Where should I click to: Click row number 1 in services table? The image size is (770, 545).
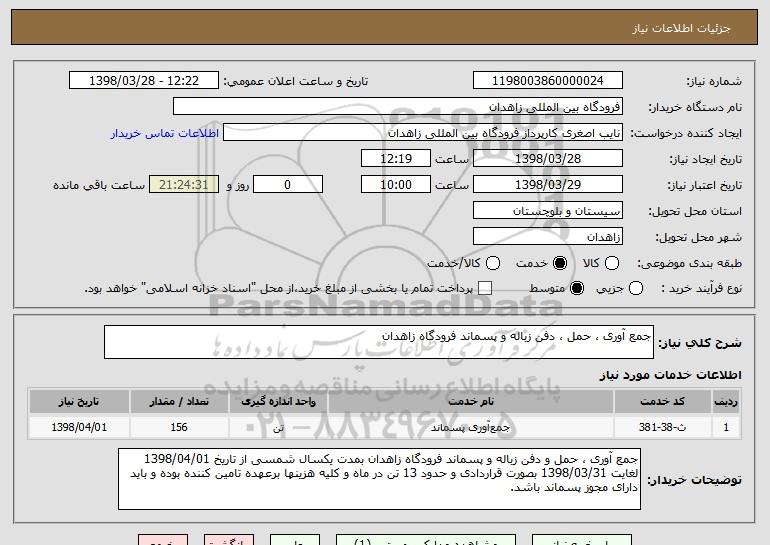point(726,427)
